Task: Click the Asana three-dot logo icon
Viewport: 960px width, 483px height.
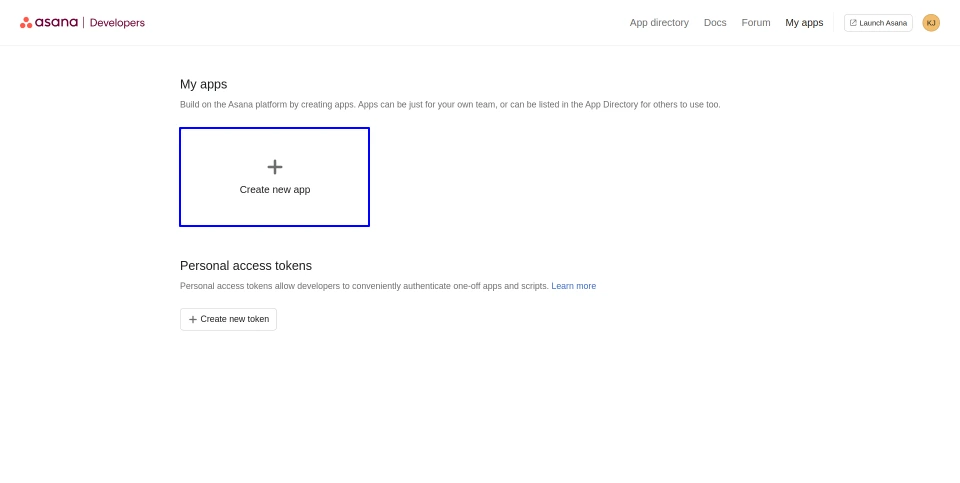Action: click(26, 22)
